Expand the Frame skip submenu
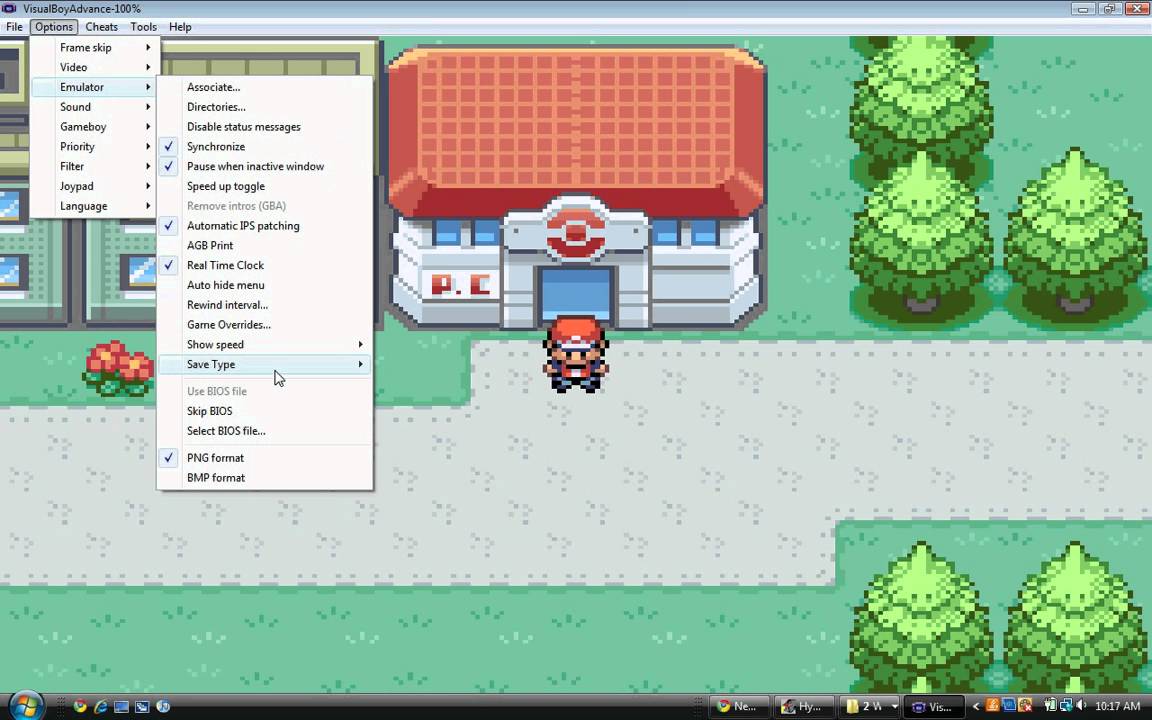1152x720 pixels. pyautogui.click(x=93, y=48)
